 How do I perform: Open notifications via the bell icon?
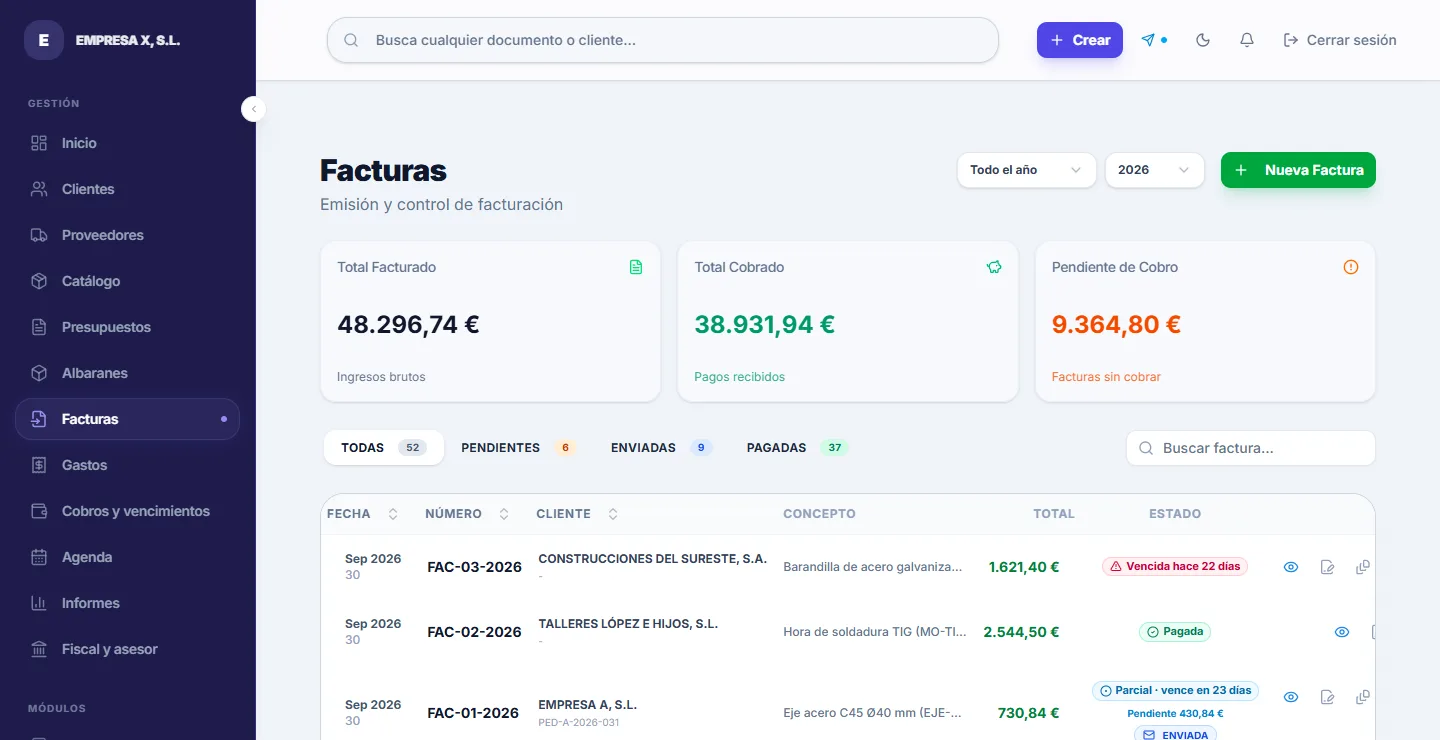(1247, 40)
